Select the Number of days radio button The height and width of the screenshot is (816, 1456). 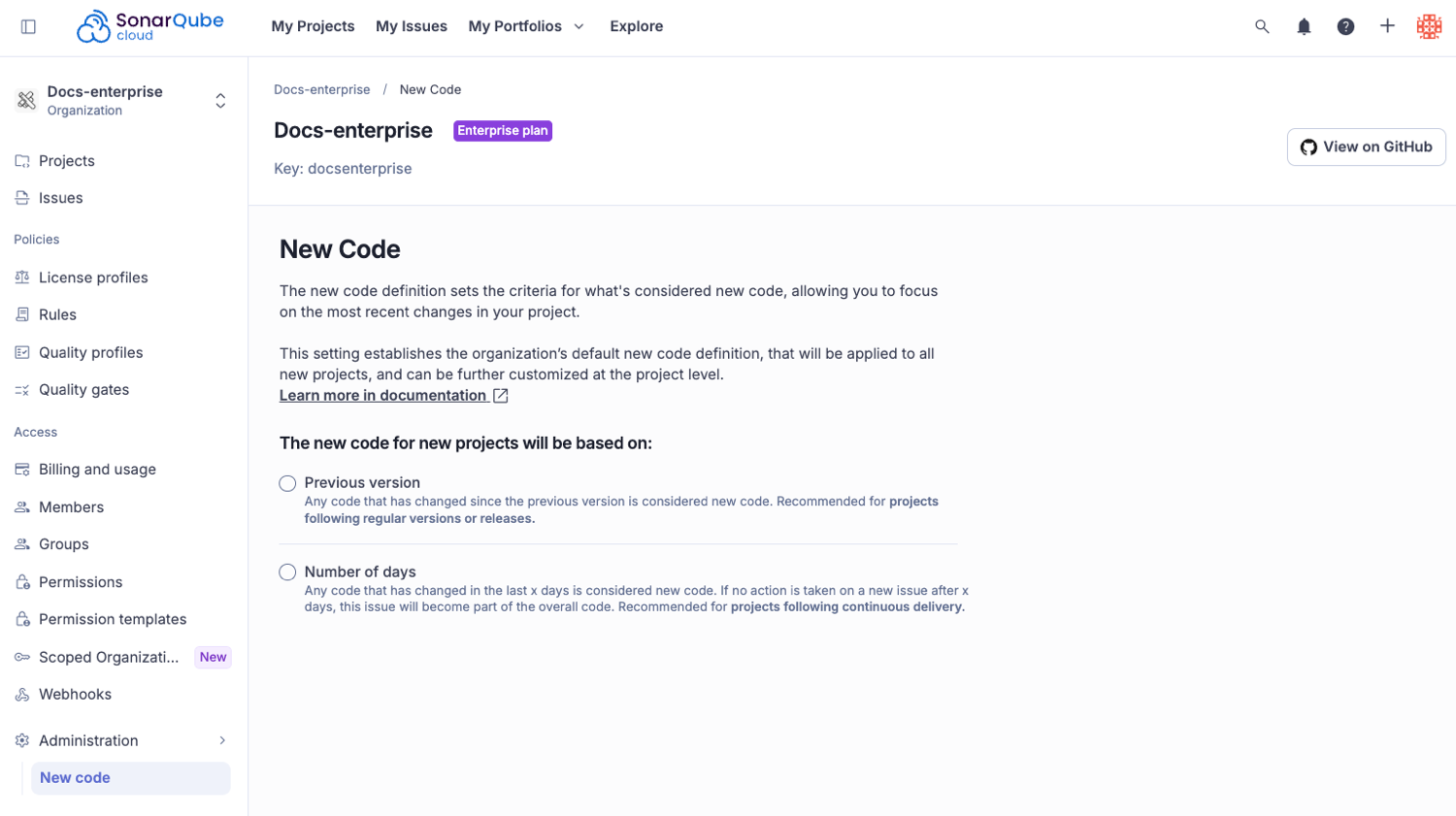coord(287,572)
